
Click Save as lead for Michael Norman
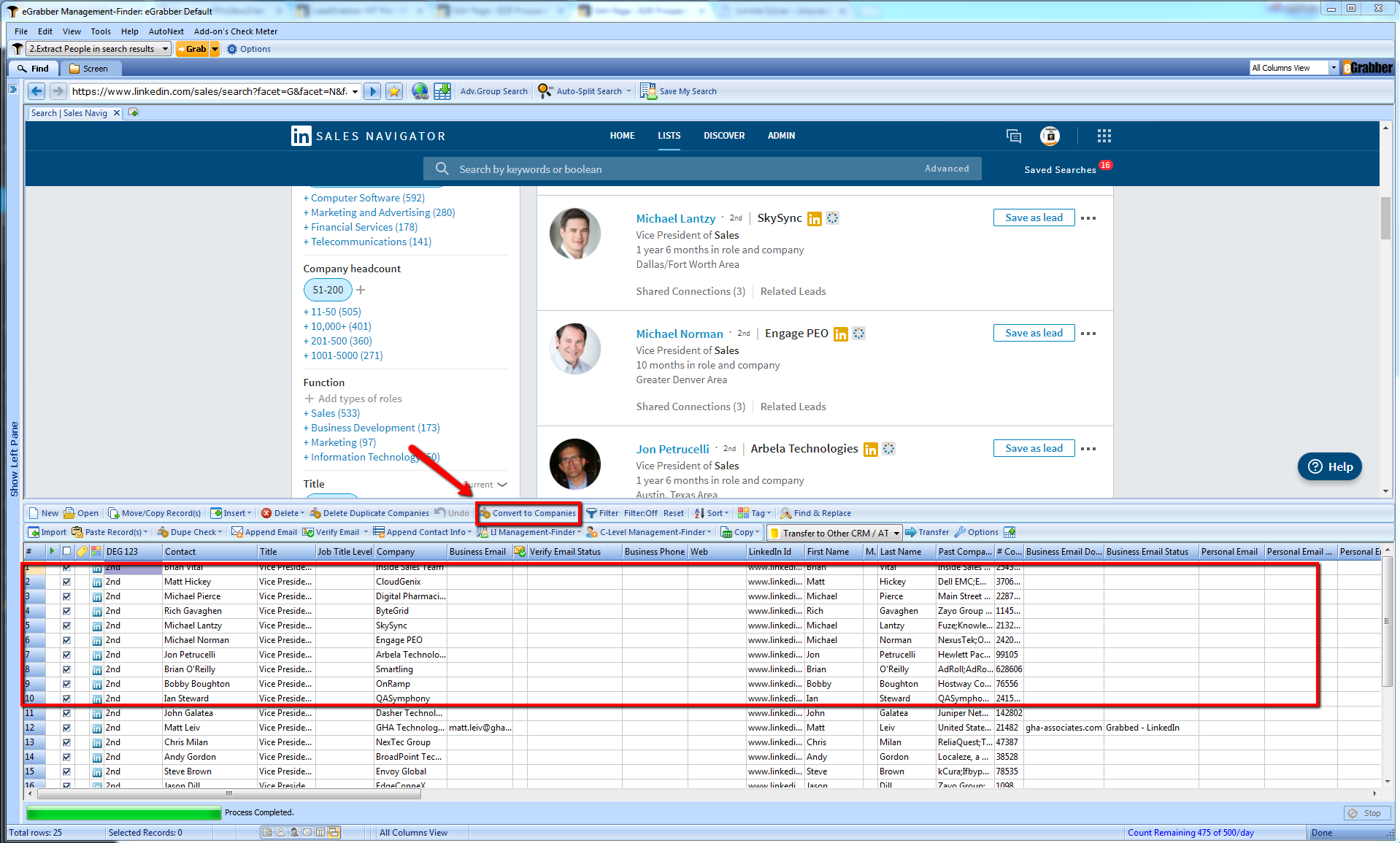pos(1034,333)
